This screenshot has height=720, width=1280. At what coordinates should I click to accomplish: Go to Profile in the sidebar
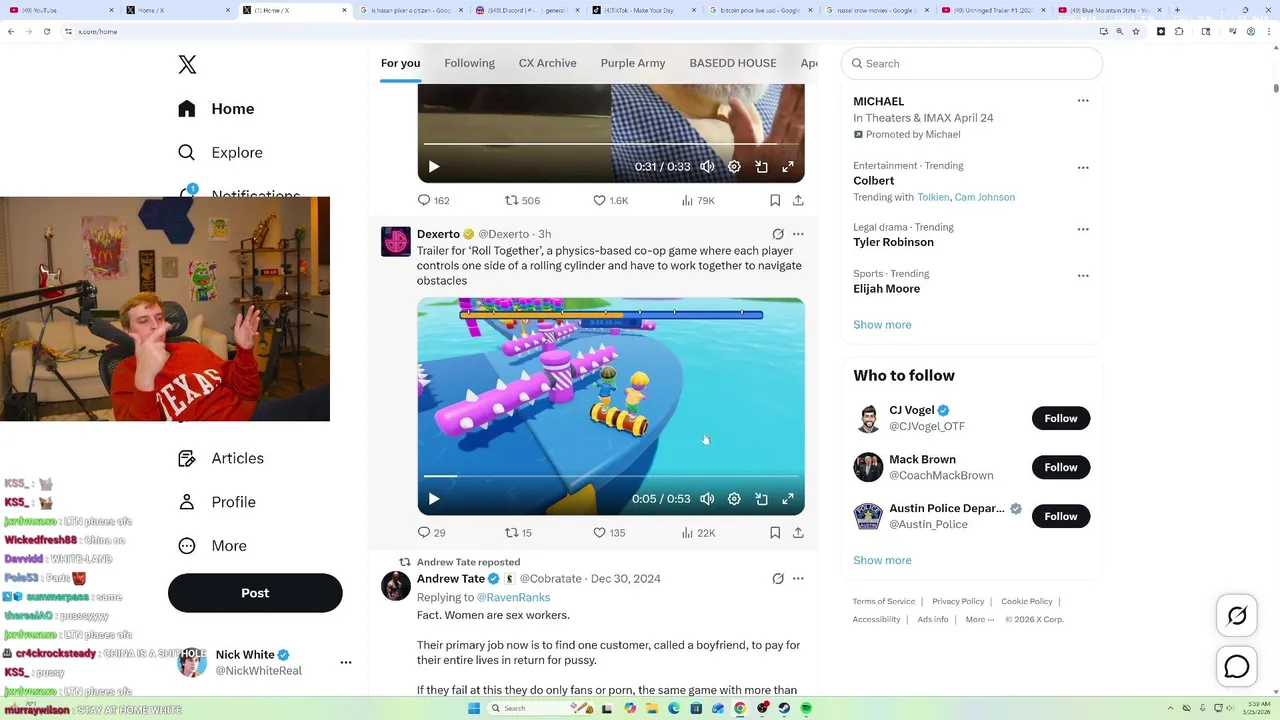click(217, 502)
